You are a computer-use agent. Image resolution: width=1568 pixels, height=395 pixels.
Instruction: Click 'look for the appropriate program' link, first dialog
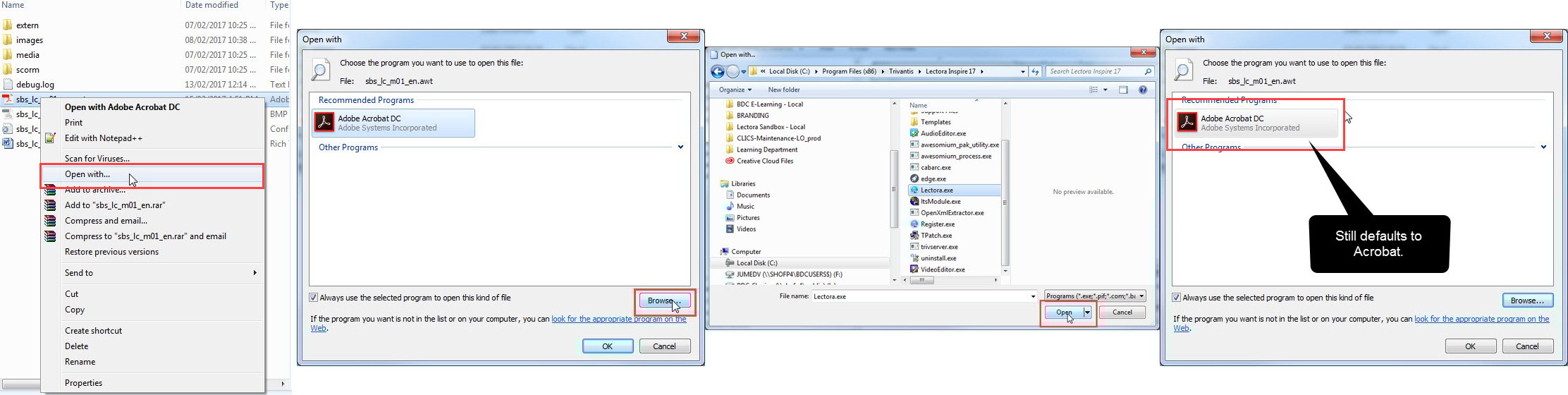618,319
